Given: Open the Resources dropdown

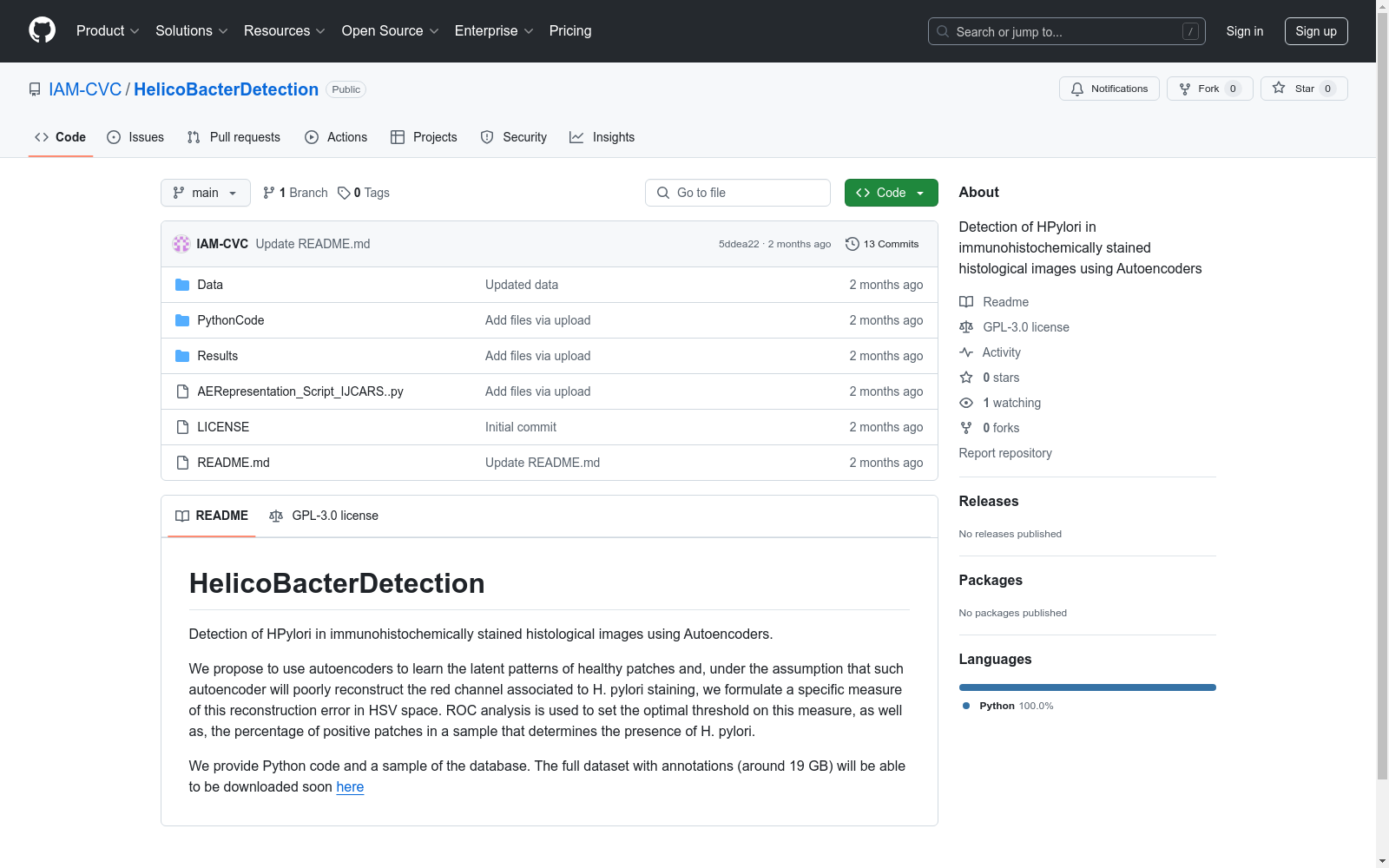Looking at the screenshot, I should pyautogui.click(x=285, y=30).
